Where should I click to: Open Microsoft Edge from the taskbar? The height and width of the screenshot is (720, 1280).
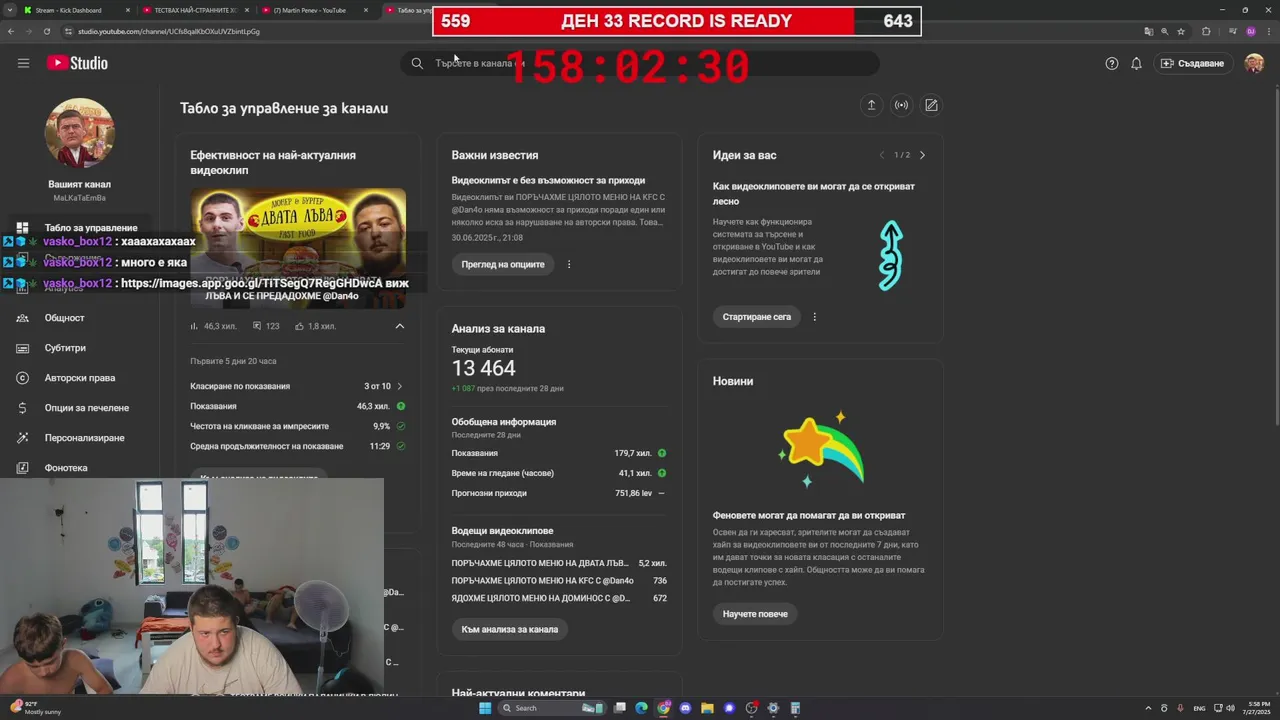[x=641, y=708]
